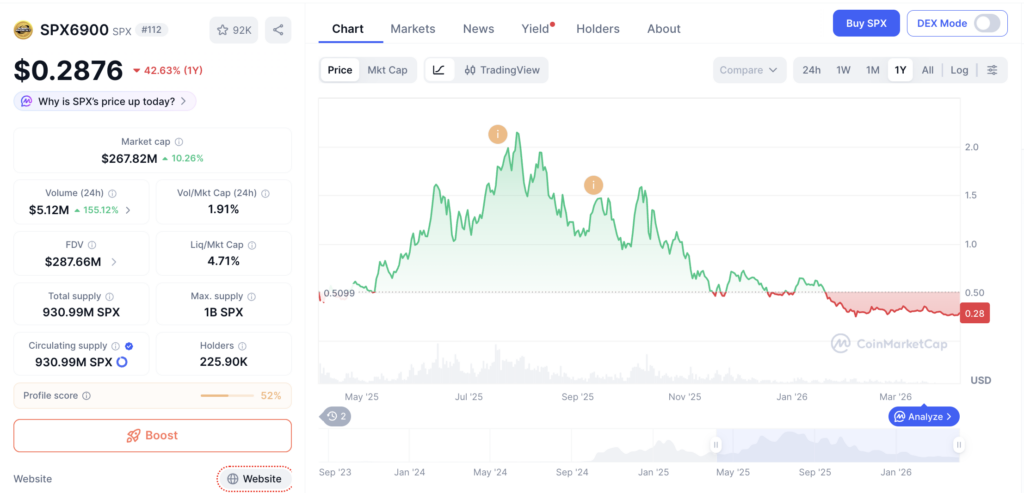The height and width of the screenshot is (493, 1024).
Task: Click the first orange event marker on the chart
Action: pos(498,135)
